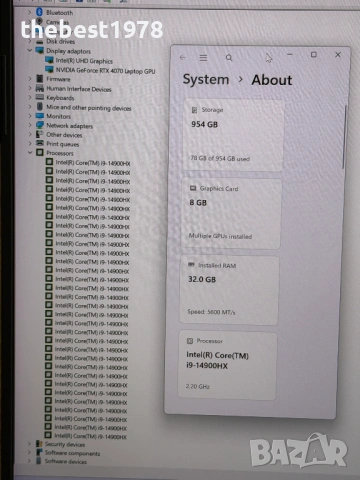Expand the Software devices chevron
Image resolution: width=360 pixels, height=480 pixels.
(x=29, y=461)
